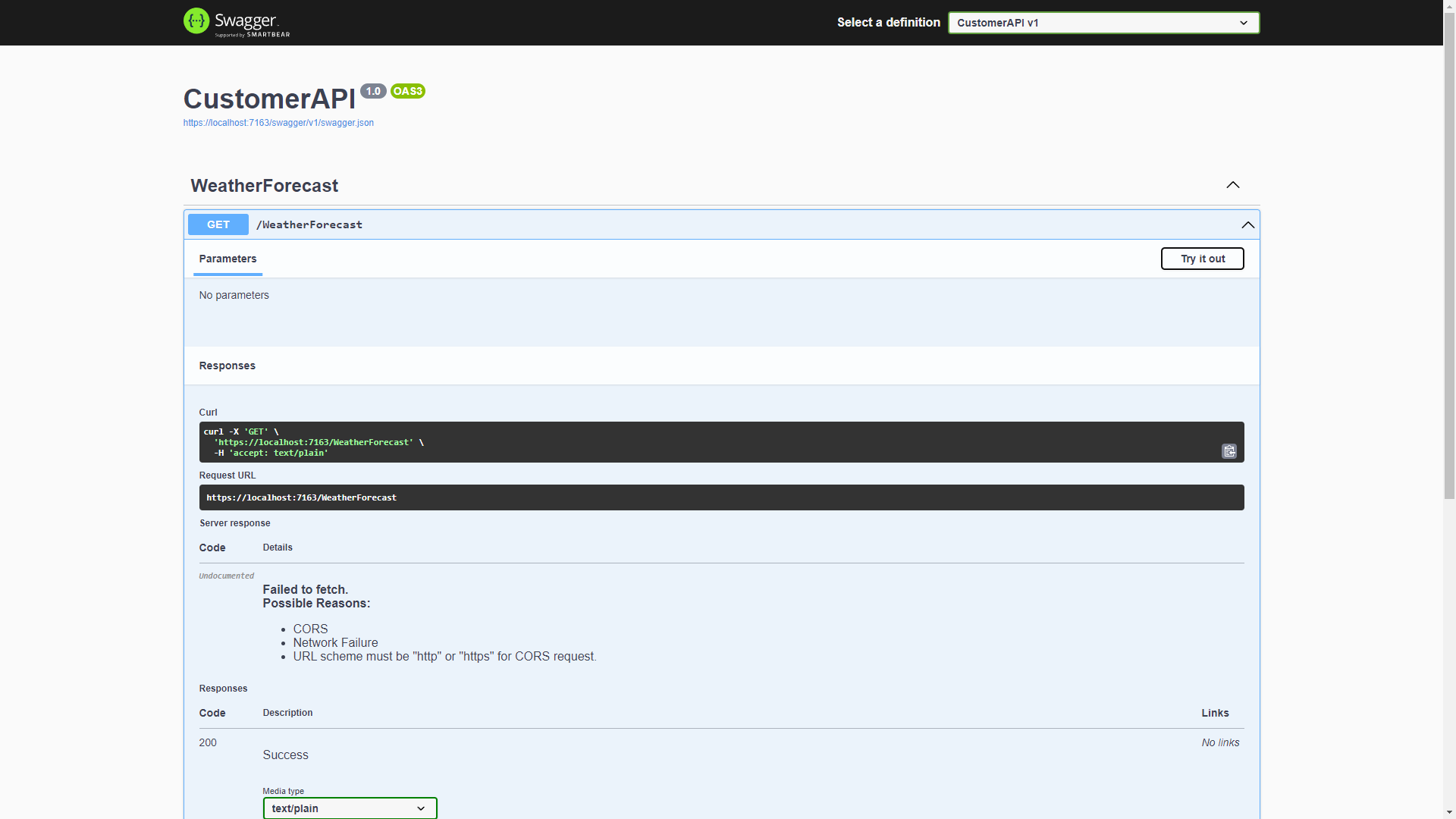This screenshot has width=1456, height=819.
Task: Copy the curl command to clipboard
Action: point(1229,451)
